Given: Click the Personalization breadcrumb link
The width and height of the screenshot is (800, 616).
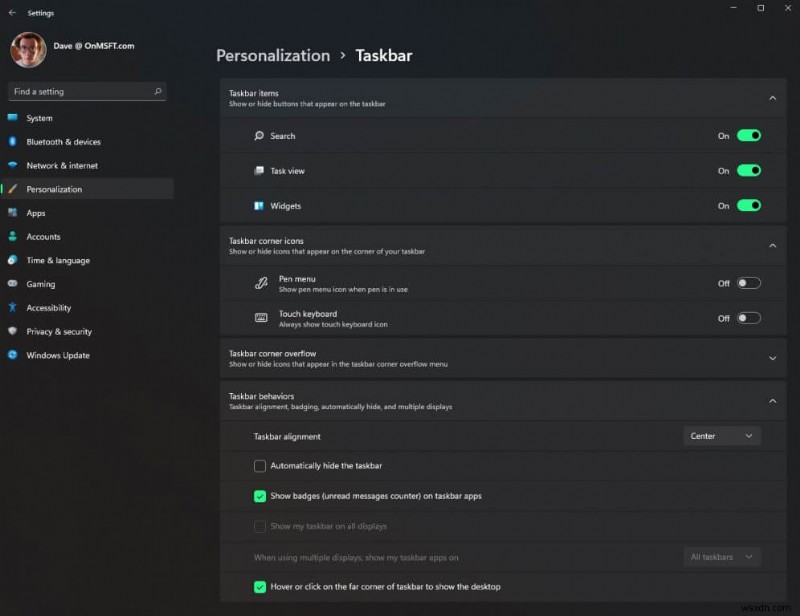Looking at the screenshot, I should coord(272,55).
